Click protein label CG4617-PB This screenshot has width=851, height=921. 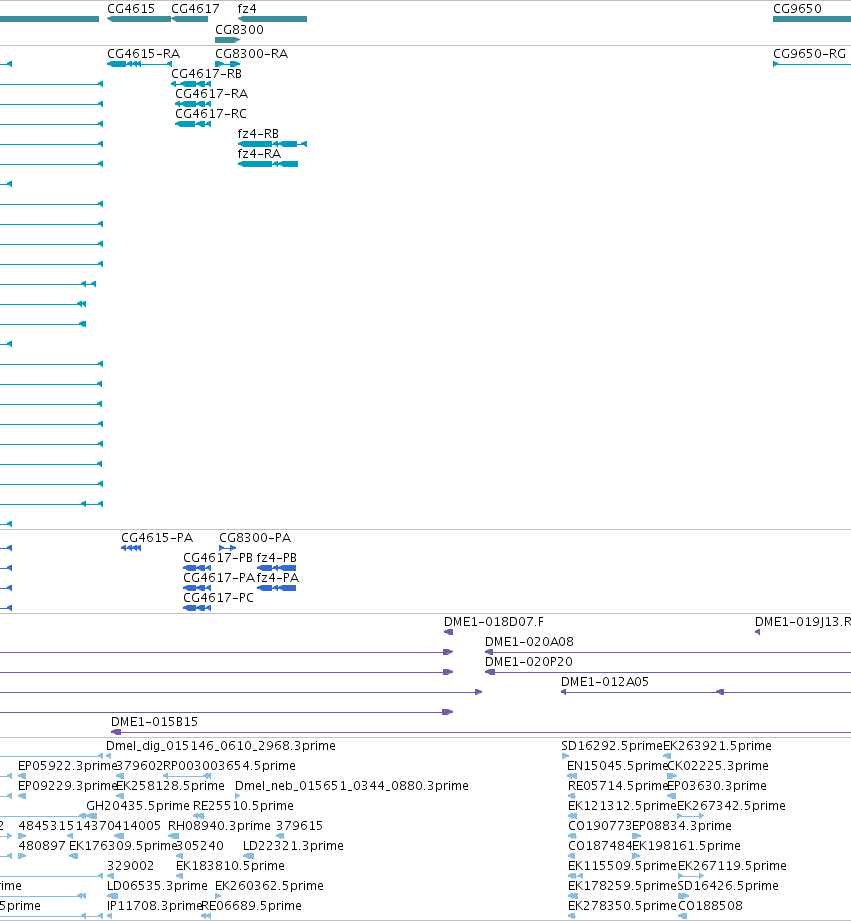coord(218,558)
